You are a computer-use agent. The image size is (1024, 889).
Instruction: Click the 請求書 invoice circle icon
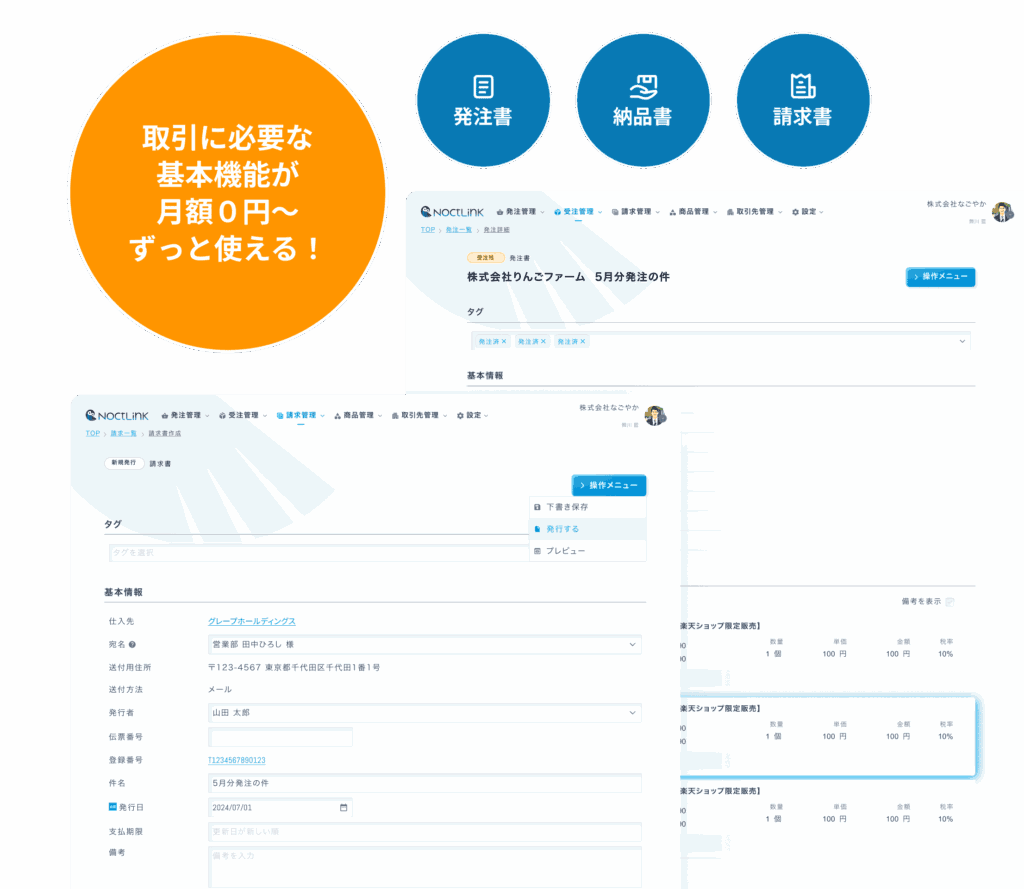click(x=802, y=101)
